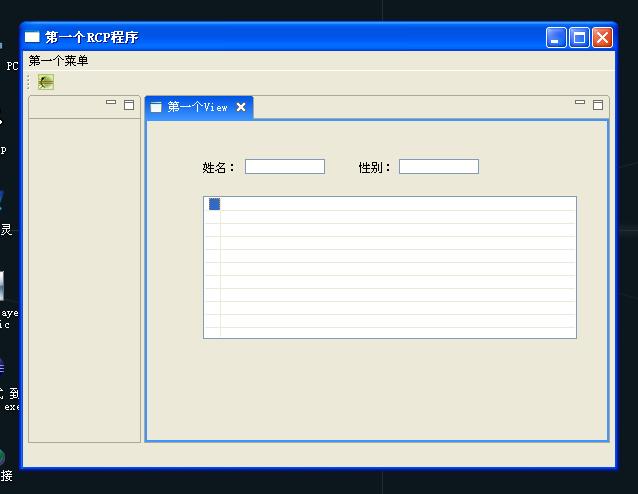This screenshot has height=494, width=638.
Task: Select the last row of the table
Action: [x=390, y=333]
